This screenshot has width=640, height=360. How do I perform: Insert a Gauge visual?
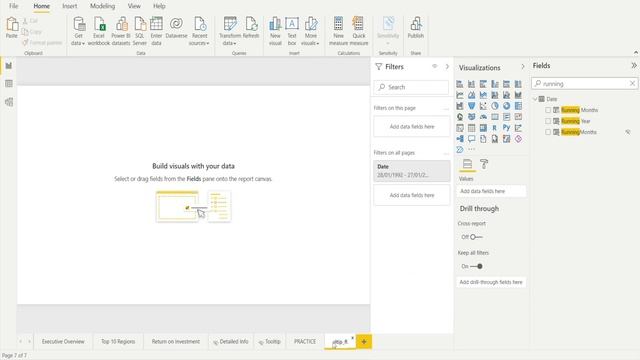click(x=483, y=117)
